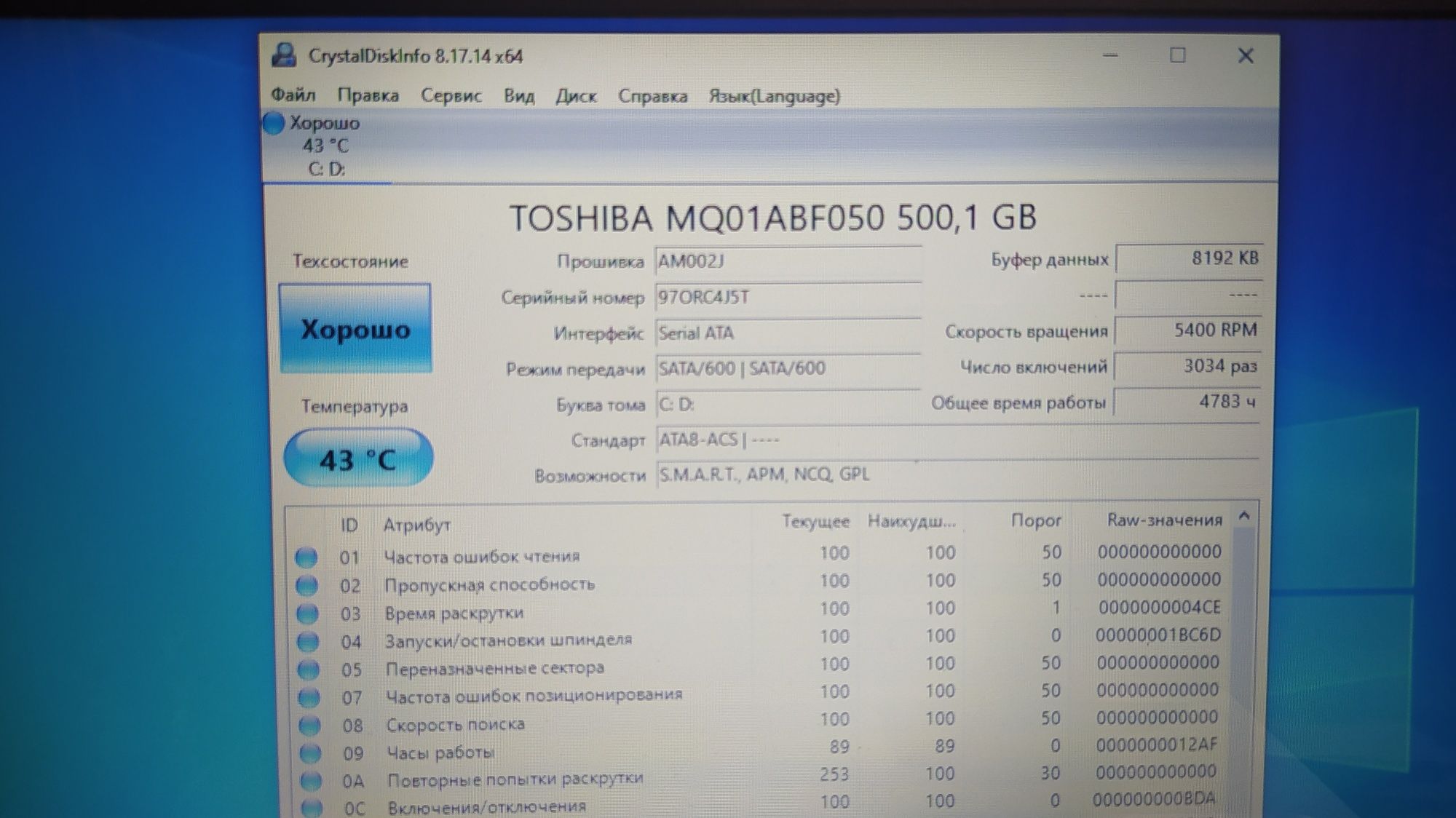Select row Переназначенные сектора

pos(759,665)
